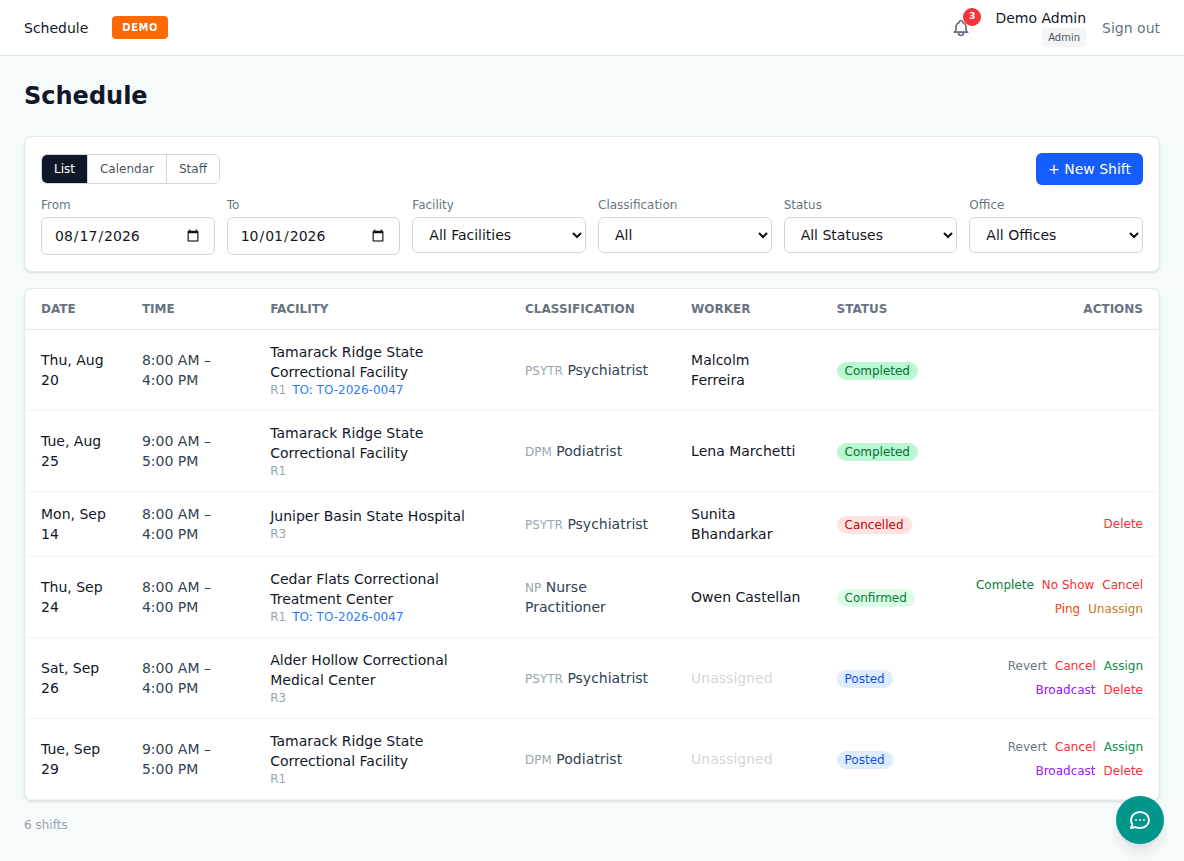Broadcast the Sep 29 Podiatrist shift
Image resolution: width=1184 pixels, height=861 pixels.
point(1065,770)
